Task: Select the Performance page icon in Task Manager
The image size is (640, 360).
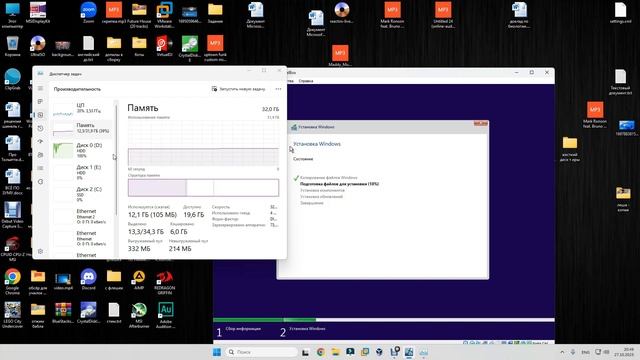Action: pos(40,115)
